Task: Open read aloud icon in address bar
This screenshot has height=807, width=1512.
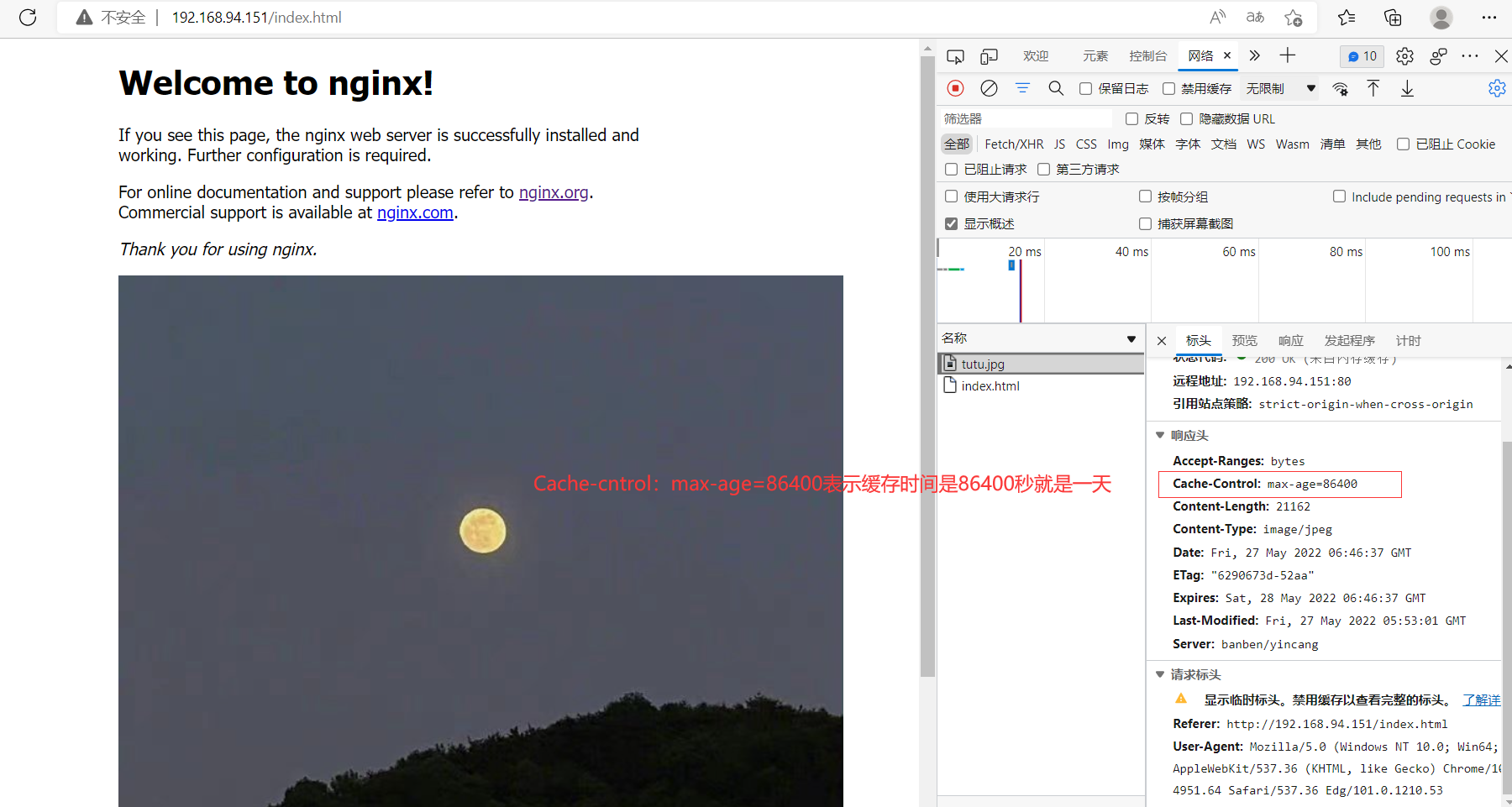Action: pos(1218,18)
